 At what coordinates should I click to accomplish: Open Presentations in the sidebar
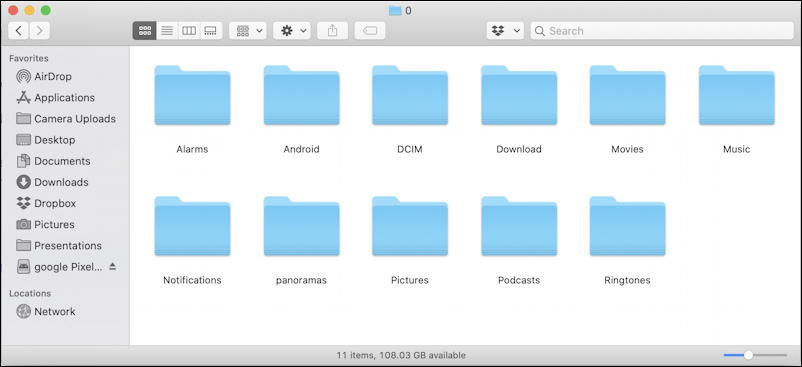(59, 245)
